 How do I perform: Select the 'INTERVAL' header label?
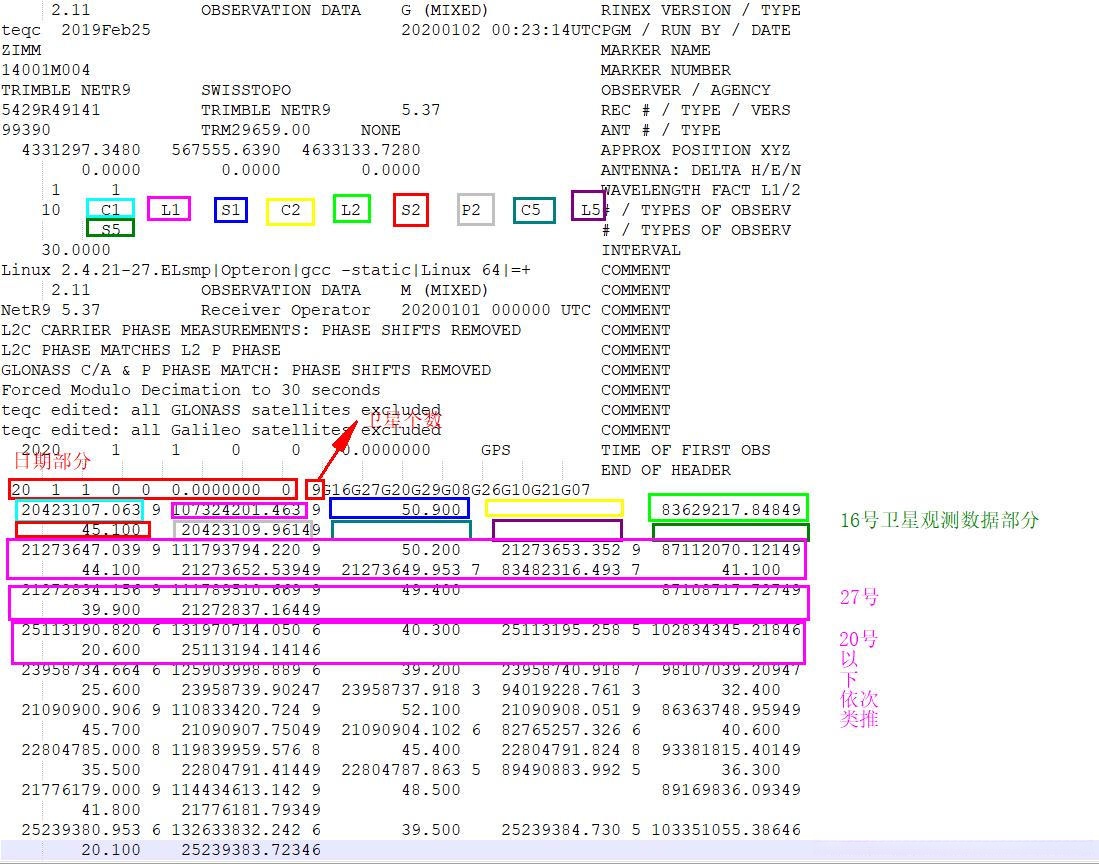pos(641,250)
